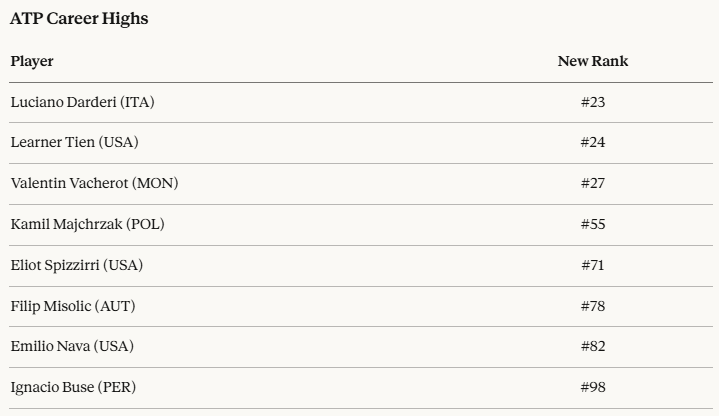Click the #78 rank value
Viewport: 719px width, 416px height.
(593, 306)
